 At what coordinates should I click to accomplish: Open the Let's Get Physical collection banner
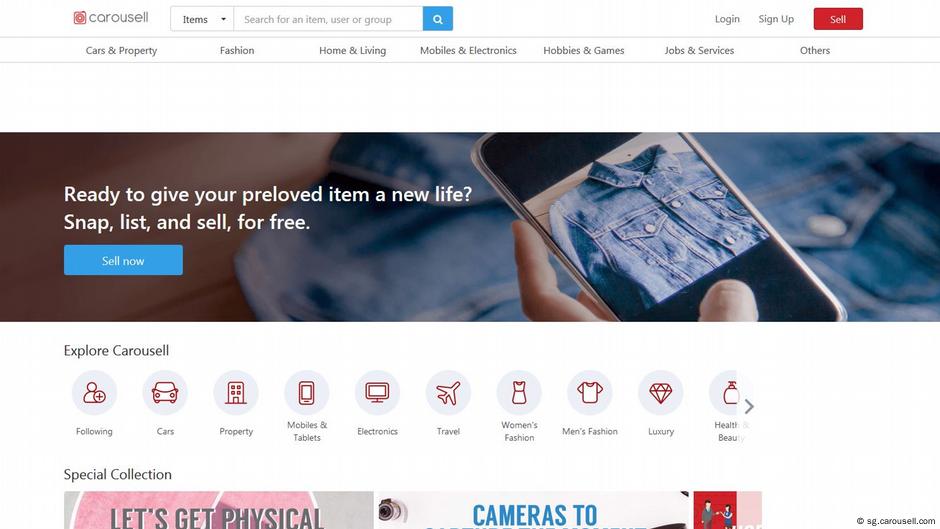point(219,510)
